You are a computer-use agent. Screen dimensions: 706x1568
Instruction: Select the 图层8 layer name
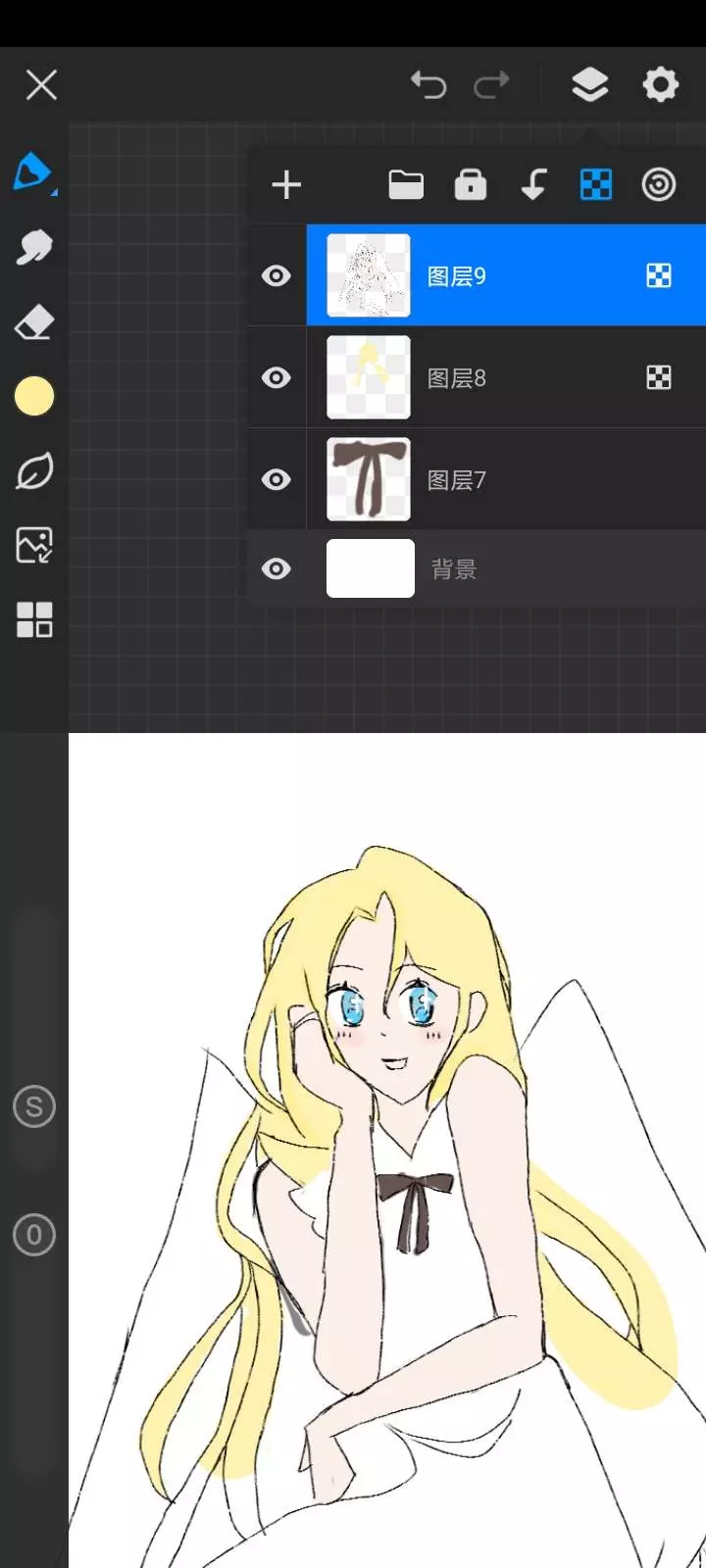(457, 378)
